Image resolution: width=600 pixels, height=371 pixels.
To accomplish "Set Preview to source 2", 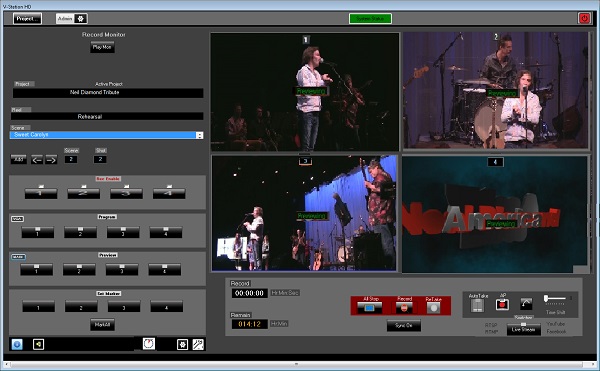I will pyautogui.click(x=79, y=270).
